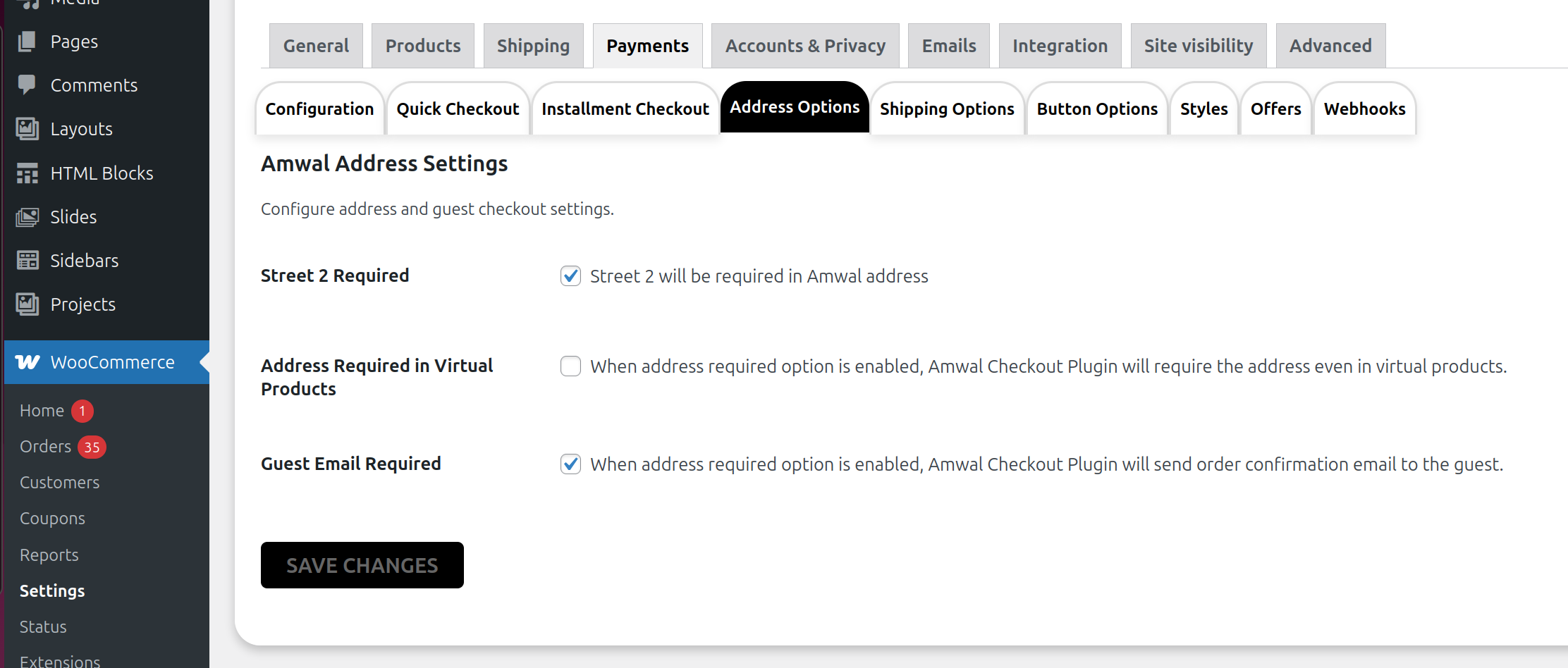Click the virtual products address description text
Image resolution: width=1568 pixels, height=668 pixels.
pos(1048,366)
